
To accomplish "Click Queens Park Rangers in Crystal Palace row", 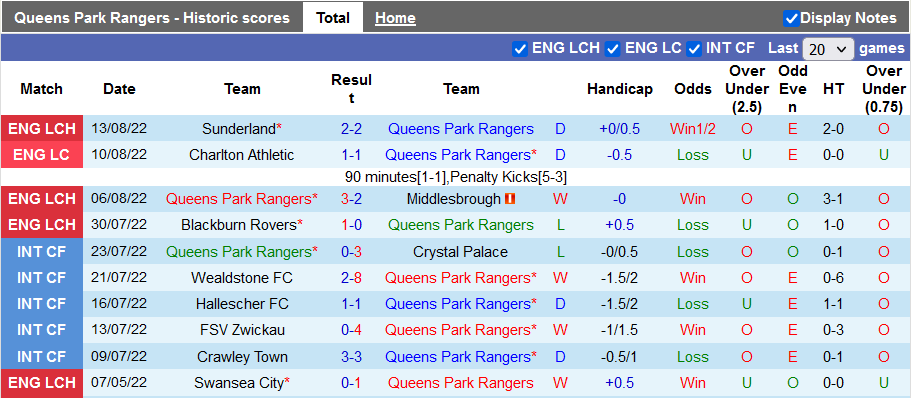I will tap(239, 252).
